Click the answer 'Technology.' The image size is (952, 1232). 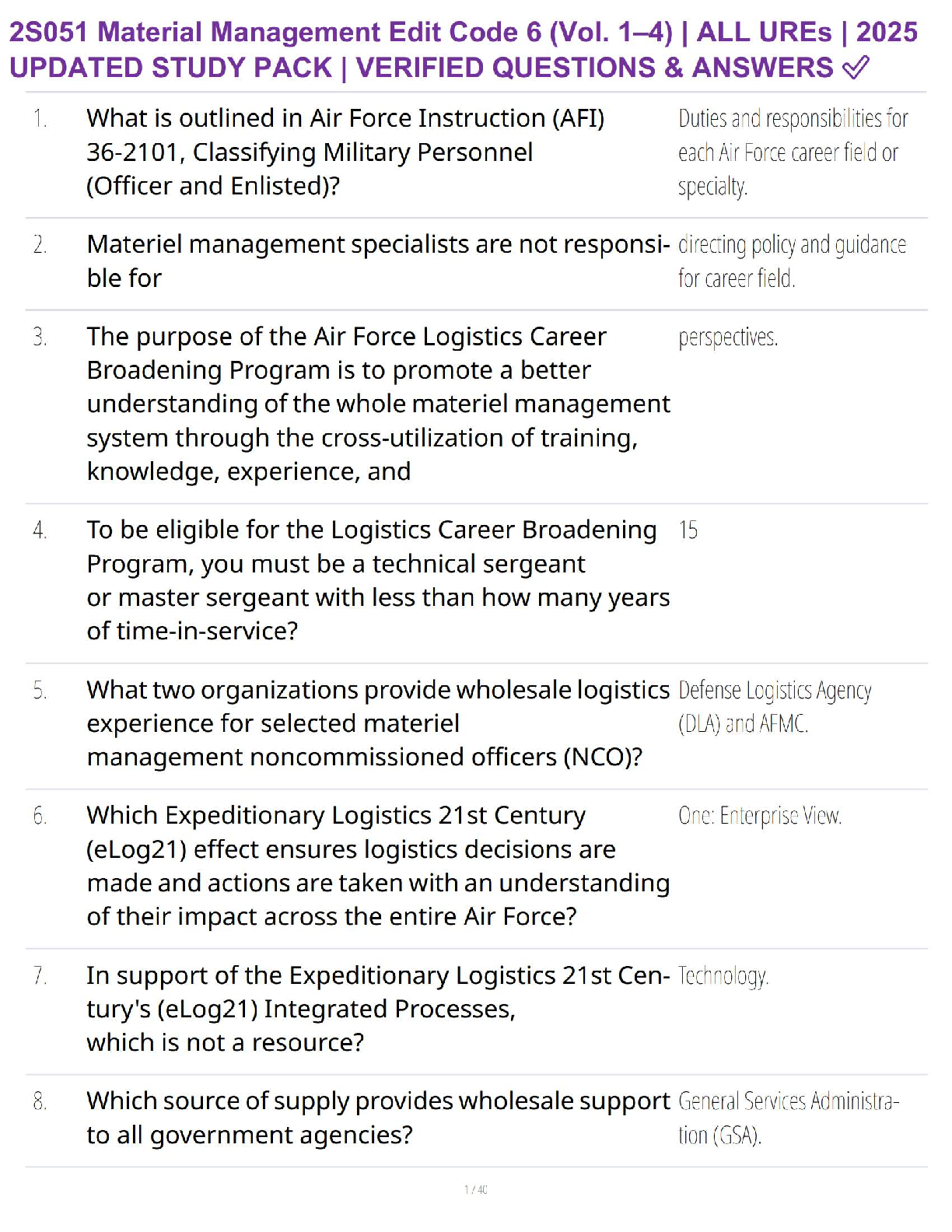(723, 976)
